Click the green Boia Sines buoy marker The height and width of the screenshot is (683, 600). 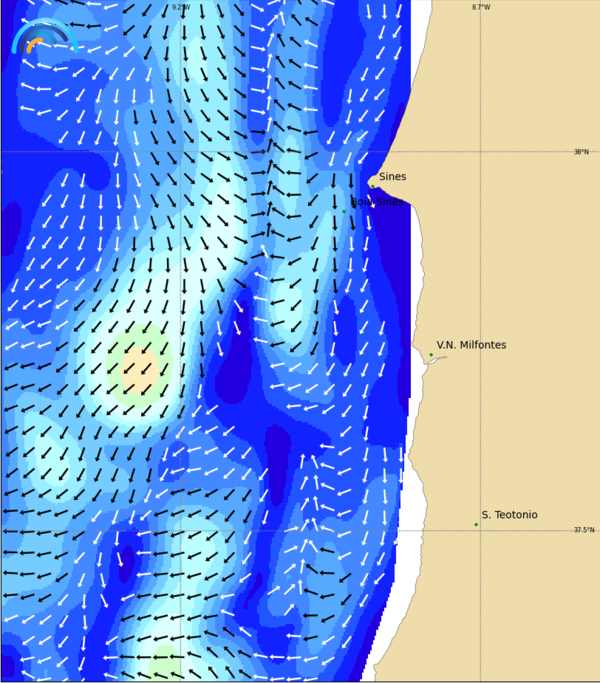click(x=344, y=211)
